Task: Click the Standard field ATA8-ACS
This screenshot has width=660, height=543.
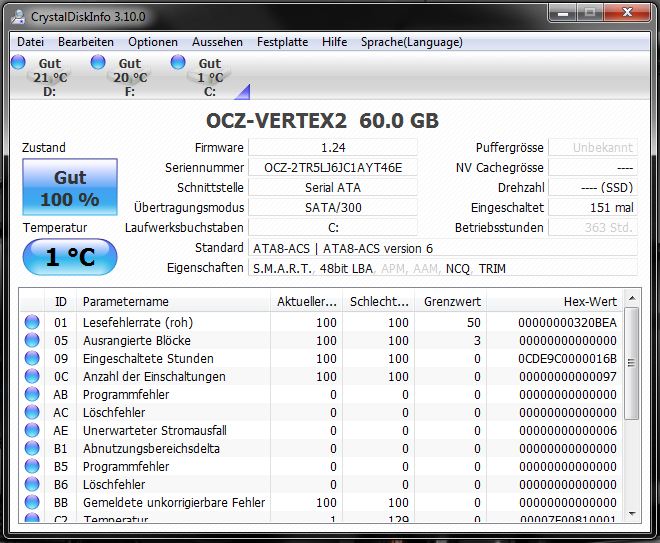Action: tap(443, 248)
